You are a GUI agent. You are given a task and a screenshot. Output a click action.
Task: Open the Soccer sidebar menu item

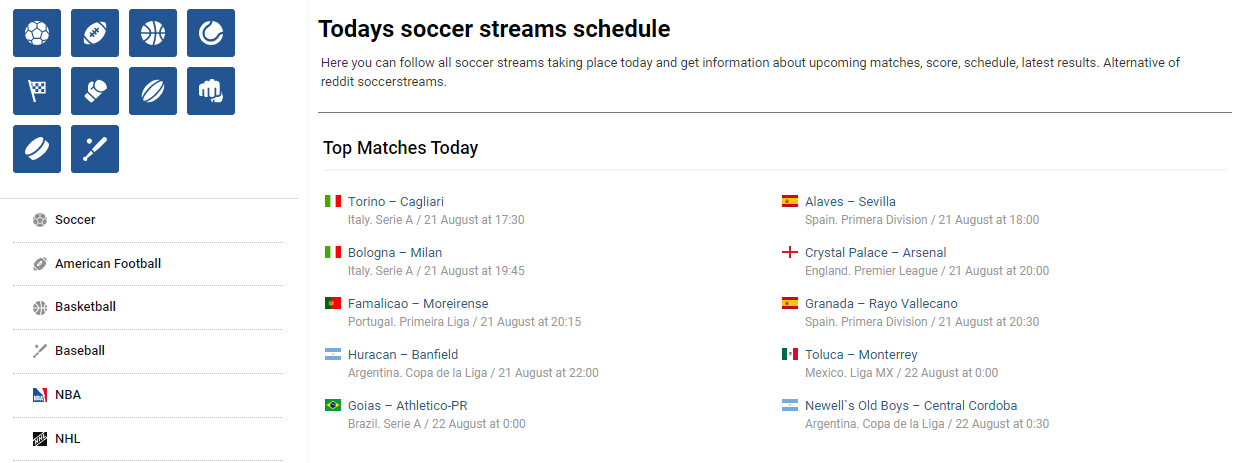tap(148, 220)
